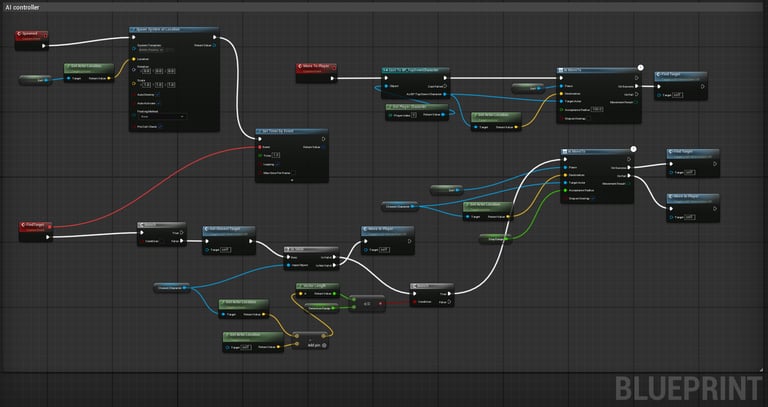Click the Player Index value field
The width and height of the screenshot is (768, 407).
click(414, 115)
